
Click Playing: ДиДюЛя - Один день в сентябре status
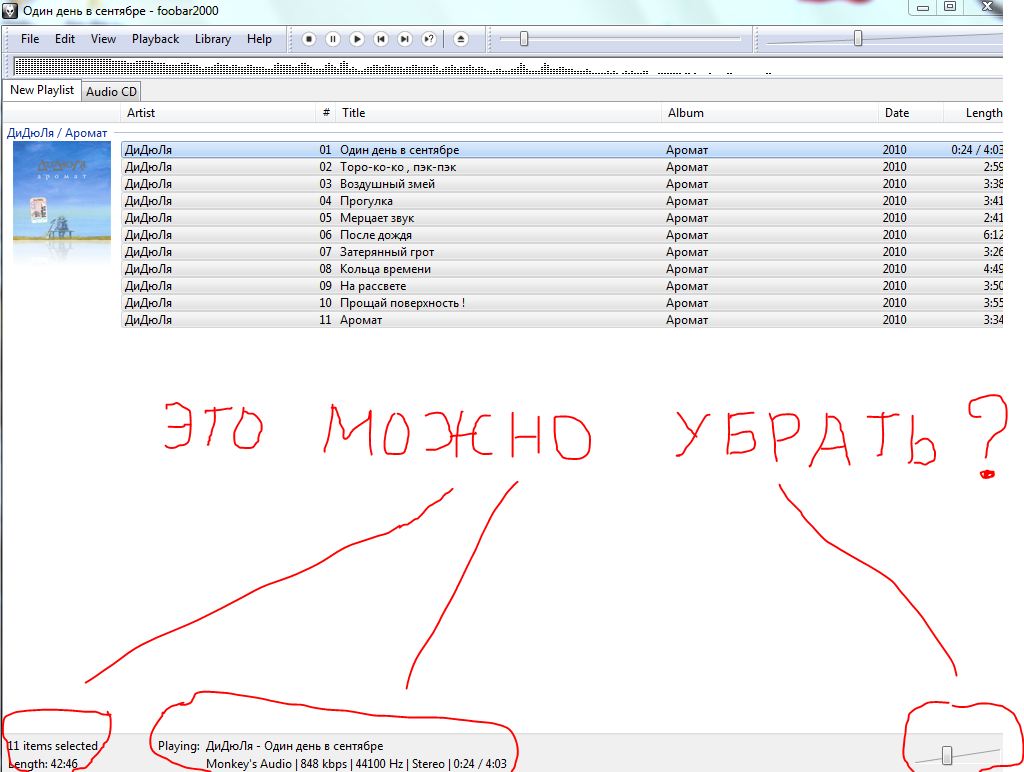point(270,746)
